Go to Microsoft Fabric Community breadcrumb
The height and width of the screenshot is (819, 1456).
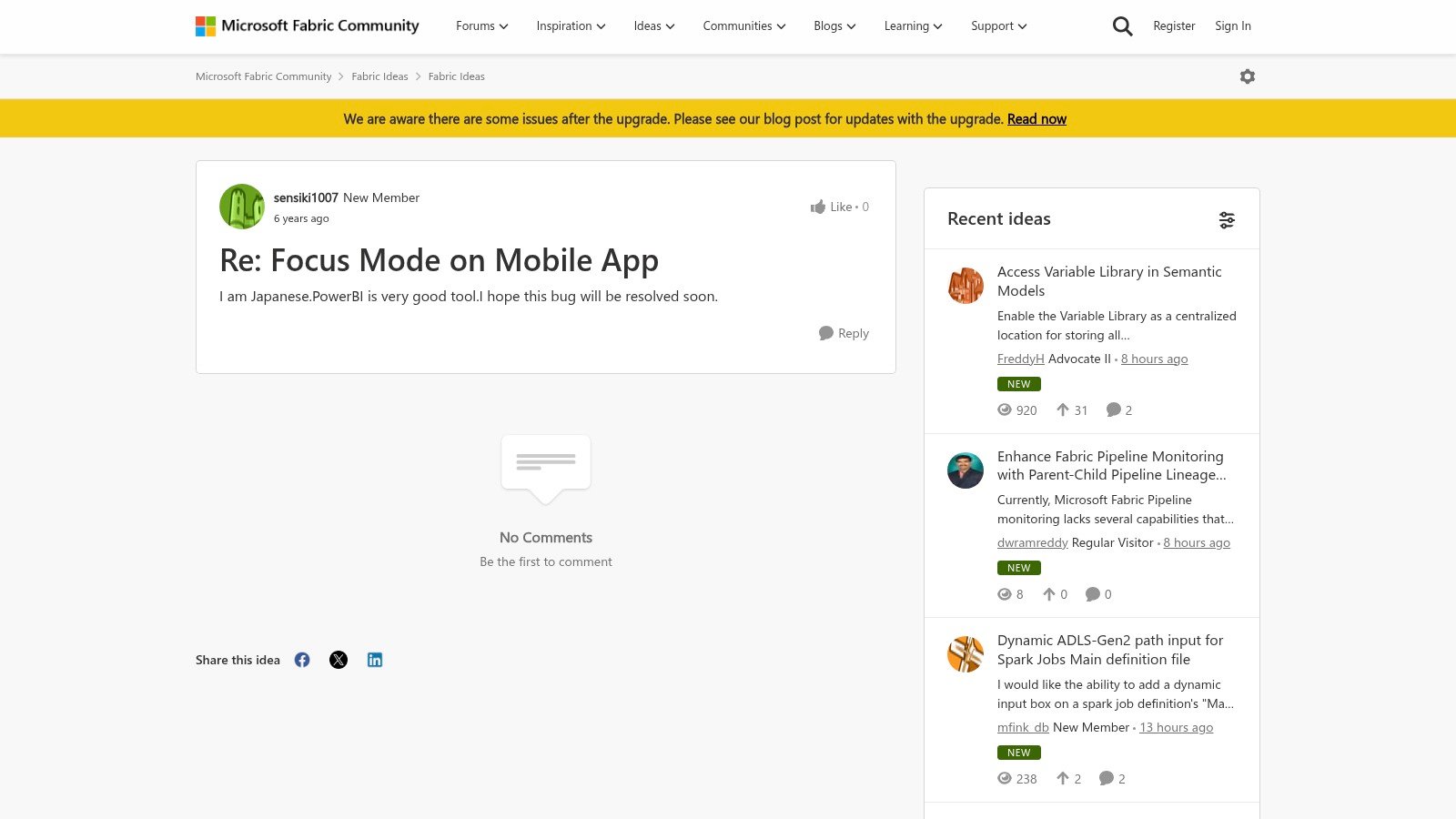point(264,76)
